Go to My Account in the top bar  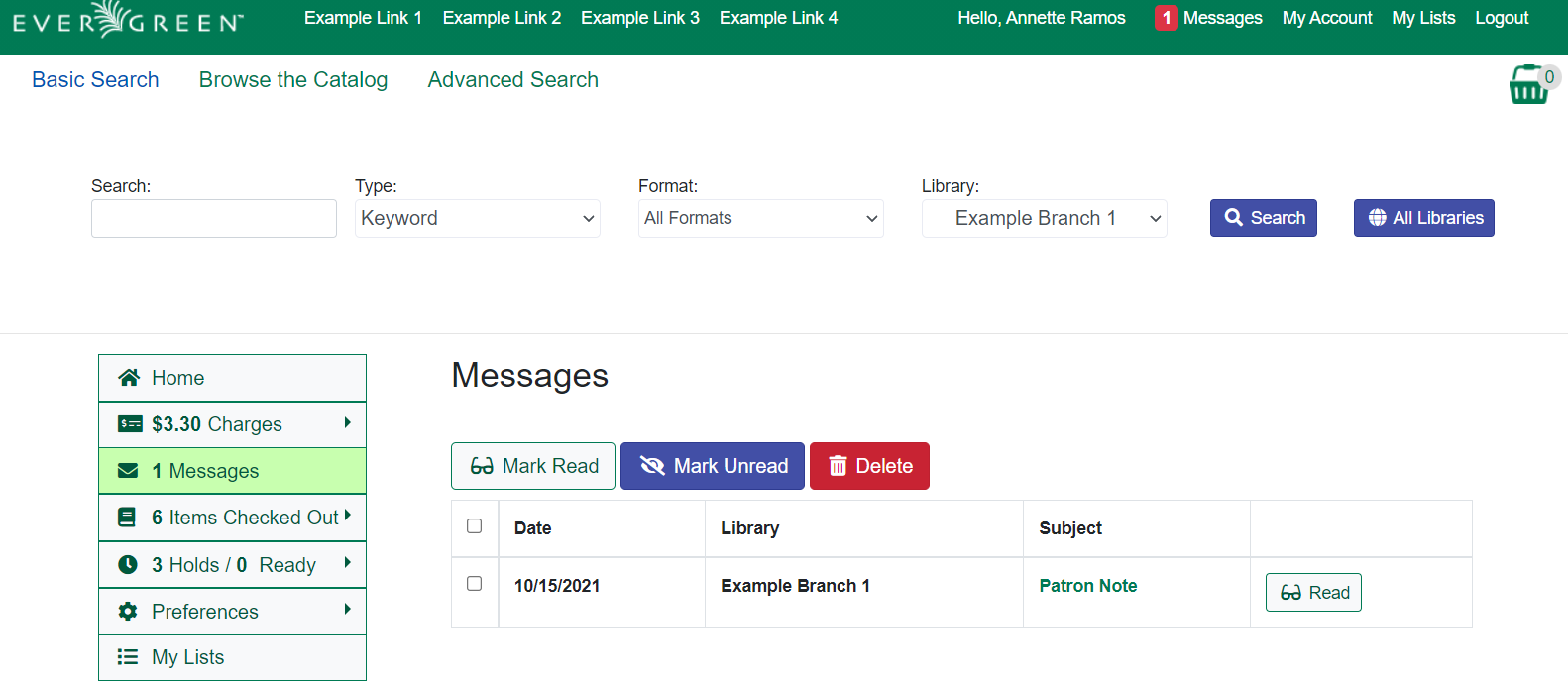coord(1327,18)
